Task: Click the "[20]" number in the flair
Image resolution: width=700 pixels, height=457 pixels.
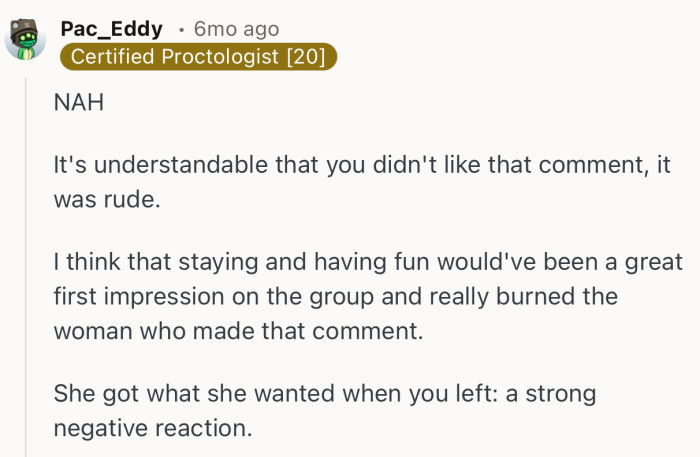Action: pos(305,57)
